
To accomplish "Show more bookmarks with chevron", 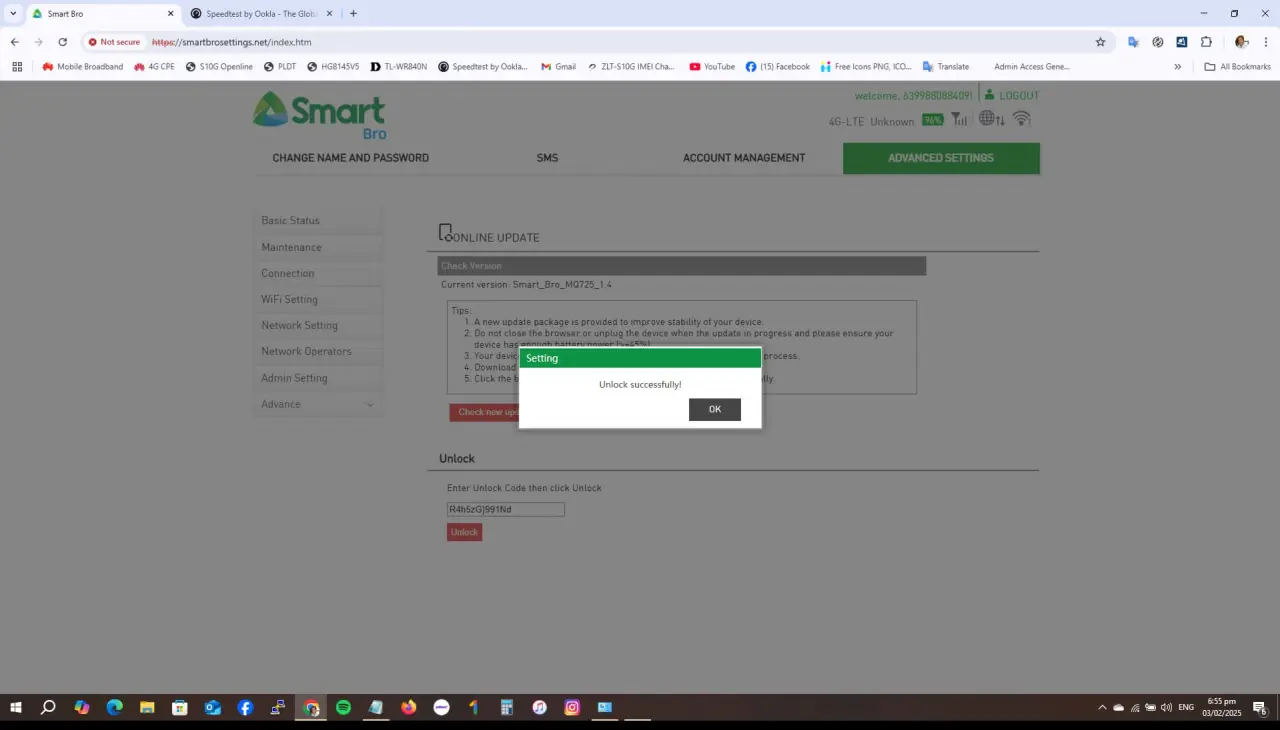I will coord(1177,67).
